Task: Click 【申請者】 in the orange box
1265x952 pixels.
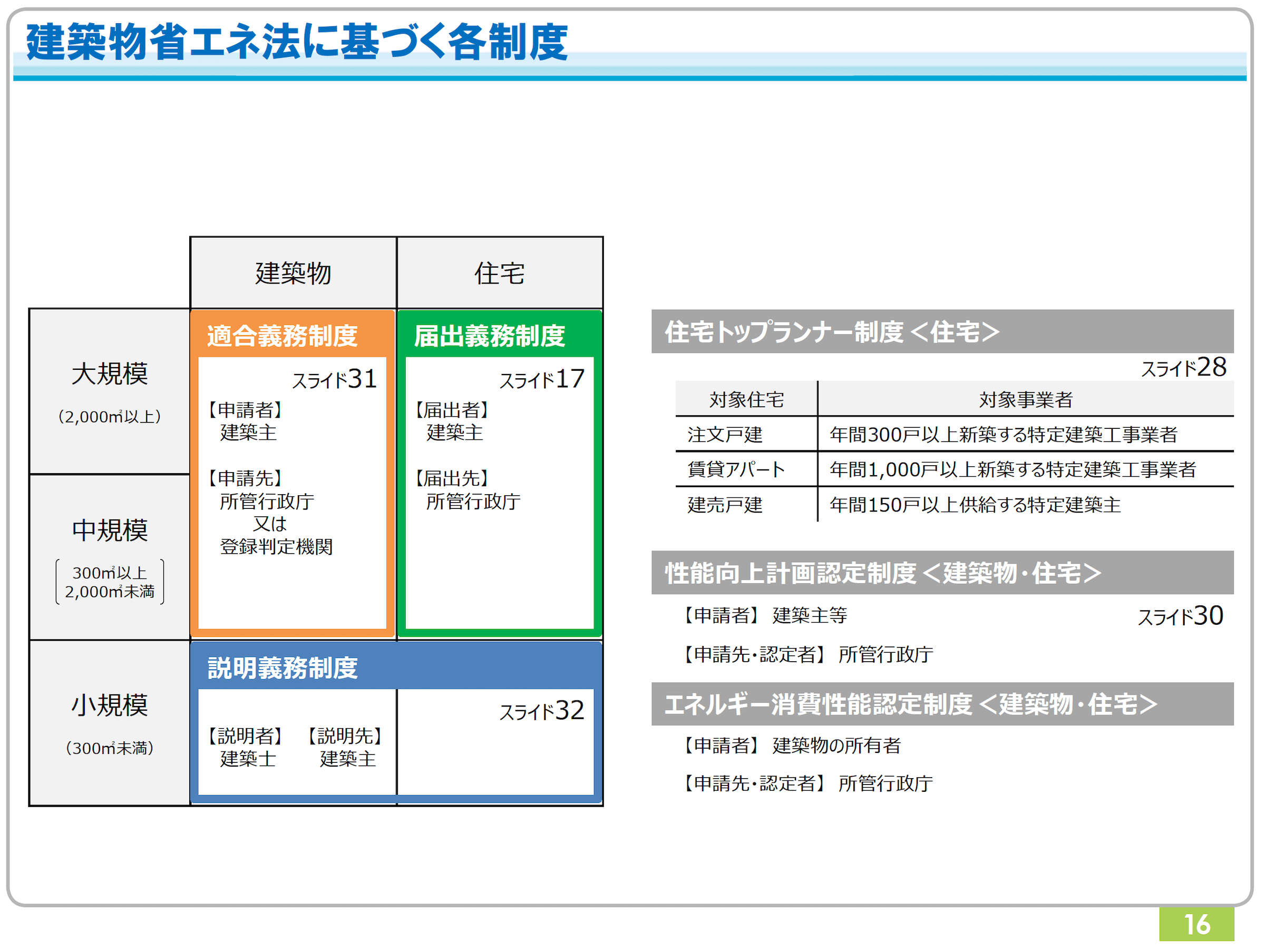Action: pos(244,410)
